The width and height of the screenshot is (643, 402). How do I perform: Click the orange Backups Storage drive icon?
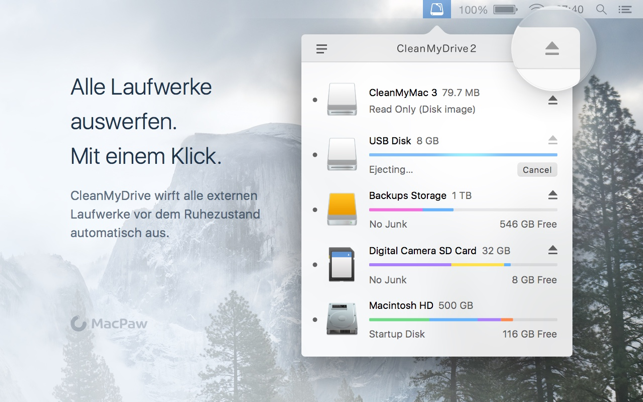[x=342, y=209]
